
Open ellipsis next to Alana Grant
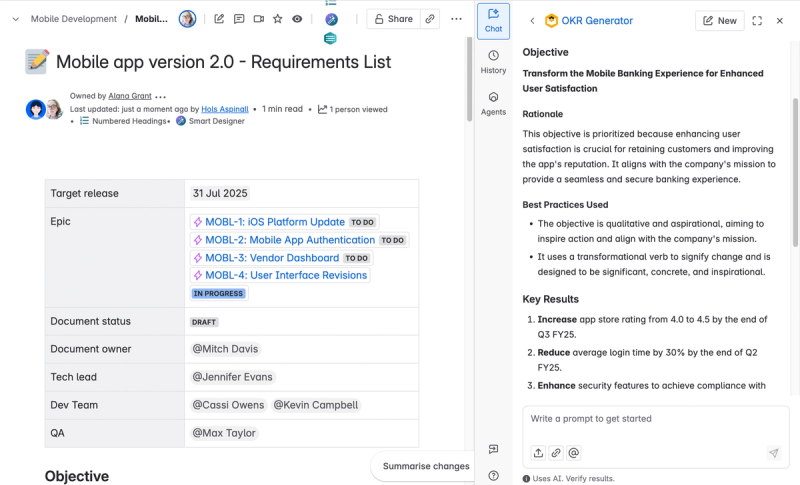click(x=160, y=96)
